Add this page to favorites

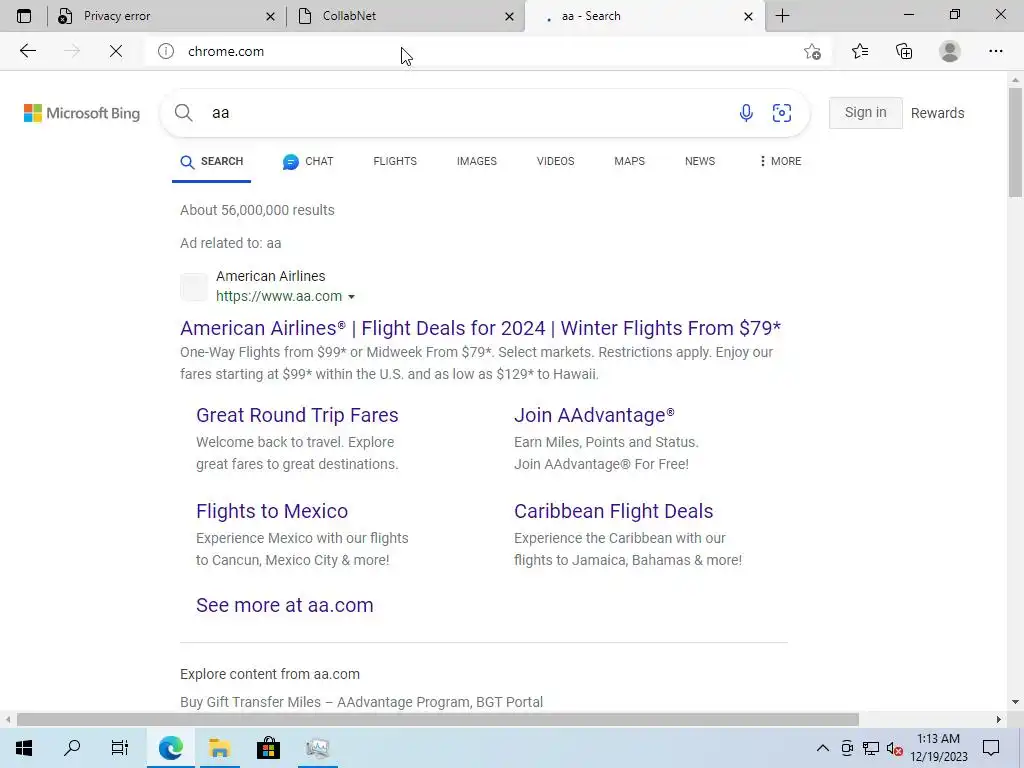tap(812, 52)
